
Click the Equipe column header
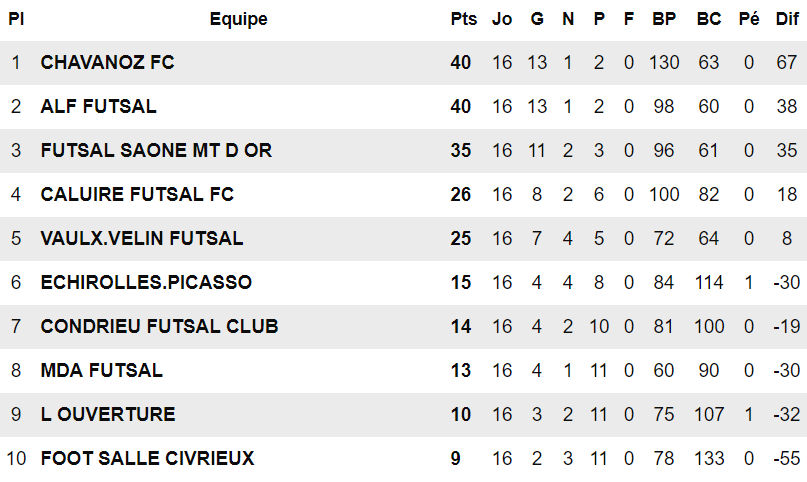coord(238,19)
